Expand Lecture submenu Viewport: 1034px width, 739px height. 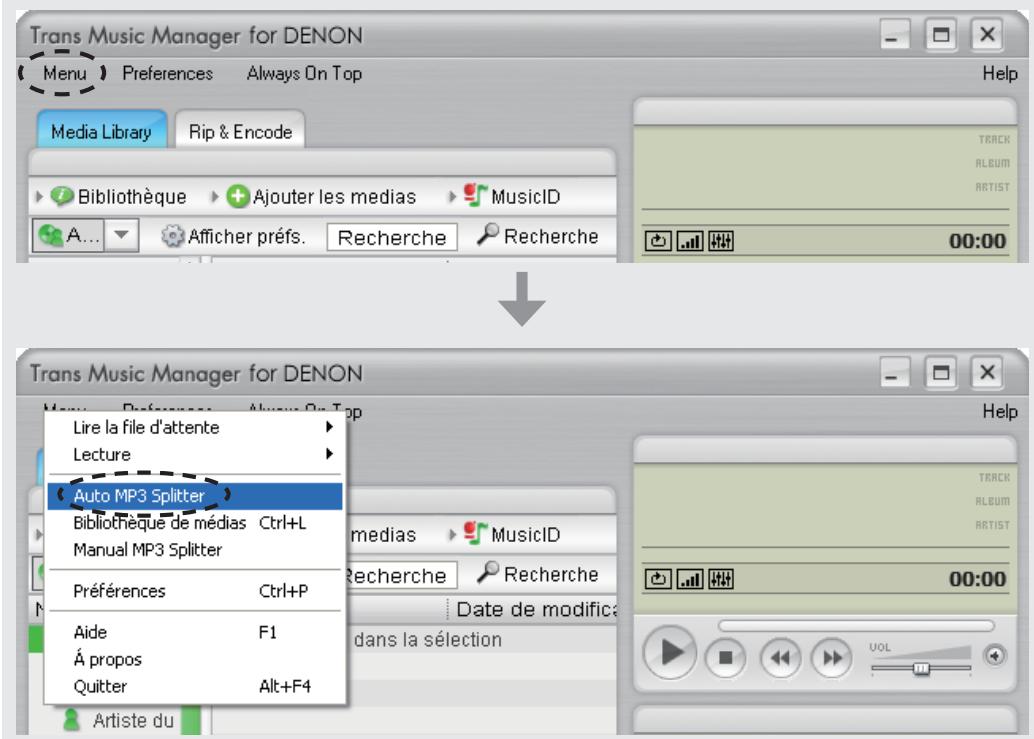coord(195,454)
